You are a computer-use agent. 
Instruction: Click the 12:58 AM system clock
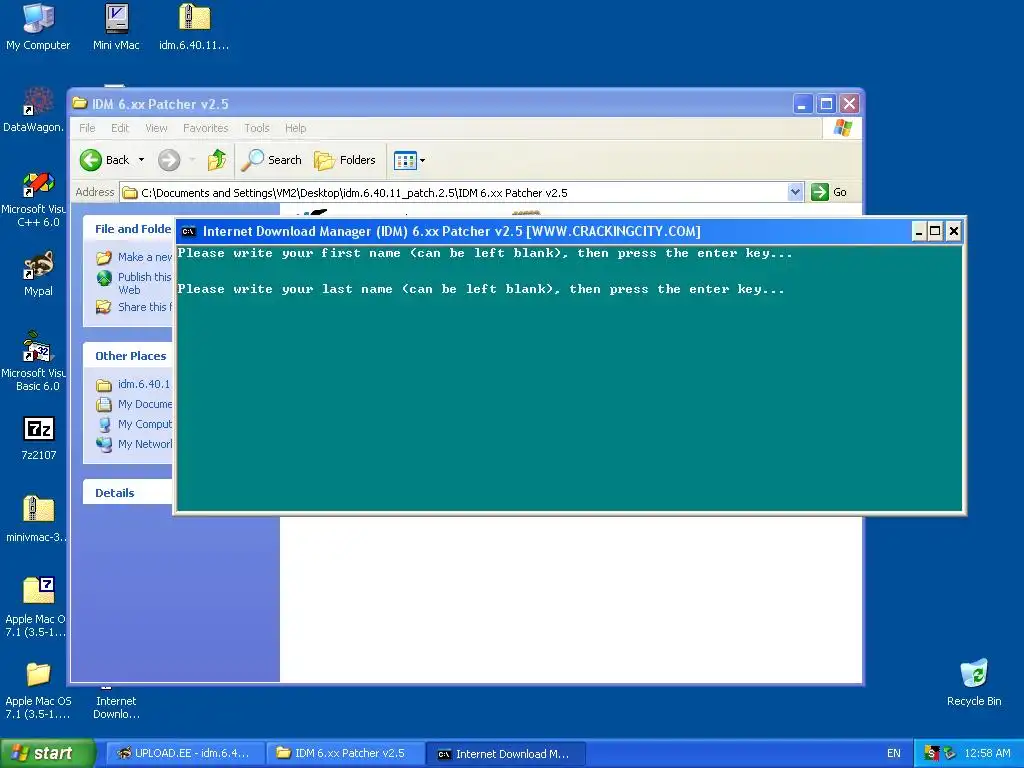tap(987, 753)
